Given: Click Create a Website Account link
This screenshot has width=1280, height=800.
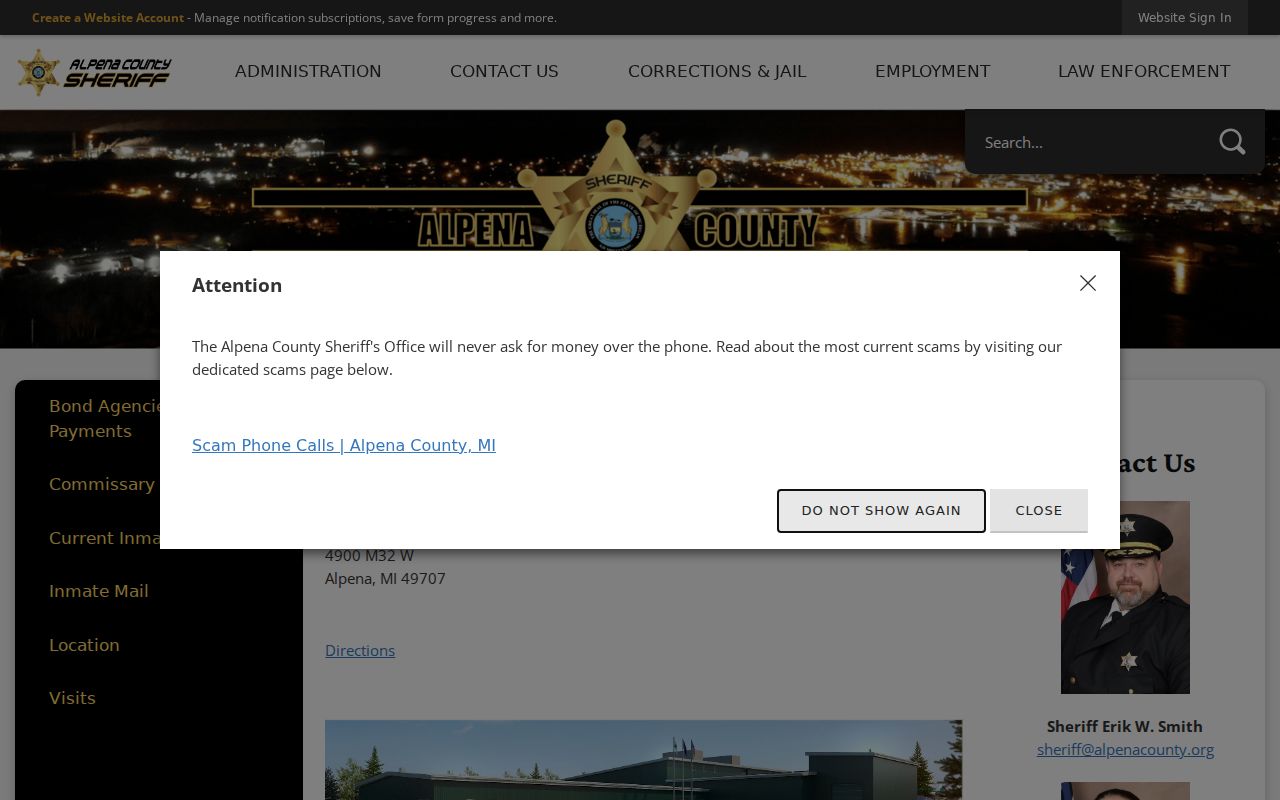Looking at the screenshot, I should click(108, 18).
